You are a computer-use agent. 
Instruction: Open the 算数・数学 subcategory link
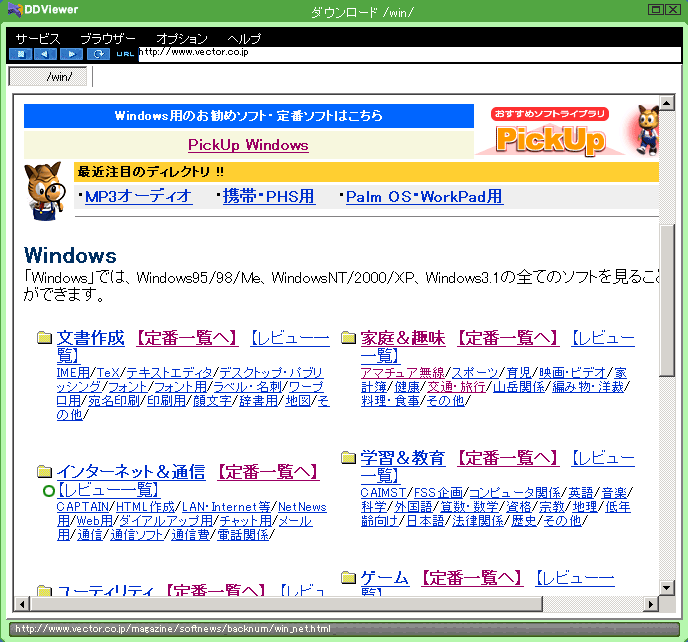[x=469, y=507]
